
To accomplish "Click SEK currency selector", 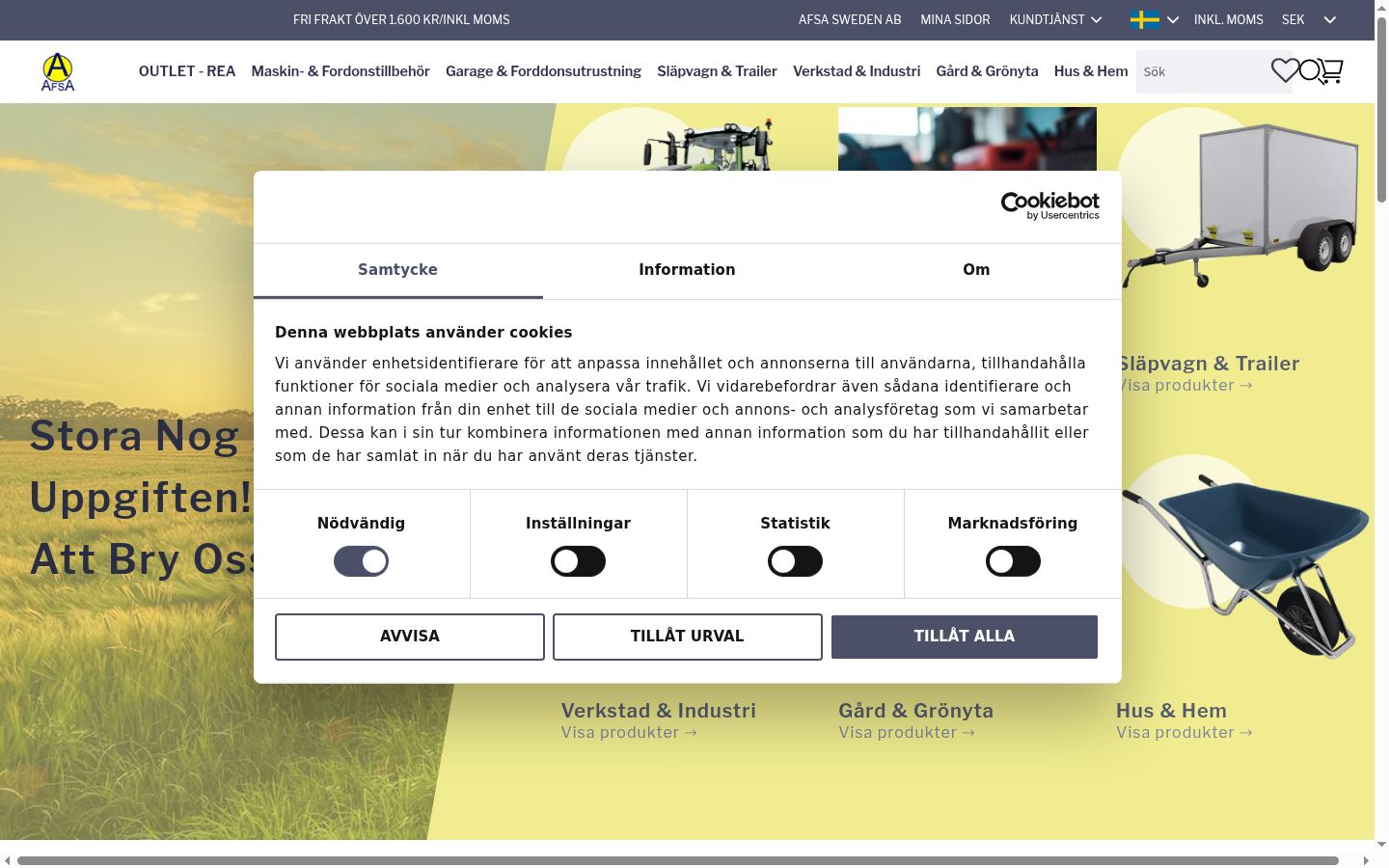I will pos(1293,19).
